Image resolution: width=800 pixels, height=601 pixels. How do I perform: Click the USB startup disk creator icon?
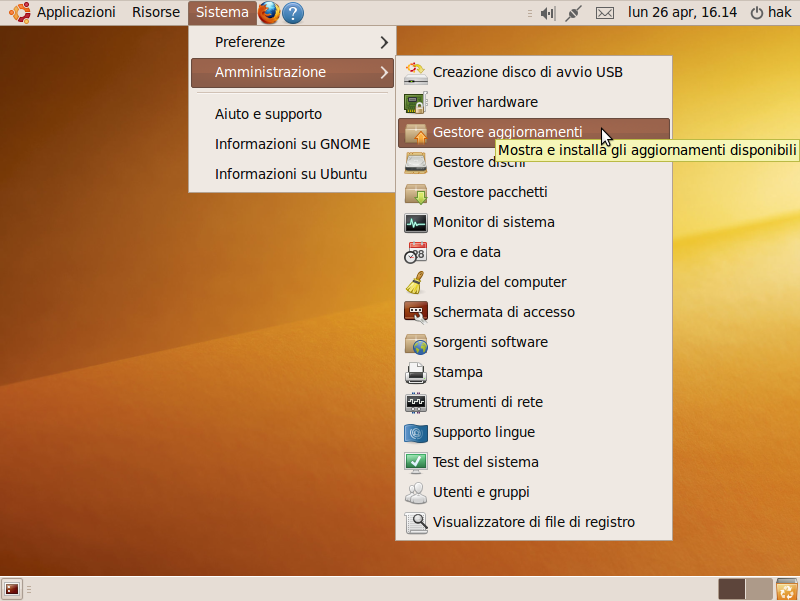[415, 73]
